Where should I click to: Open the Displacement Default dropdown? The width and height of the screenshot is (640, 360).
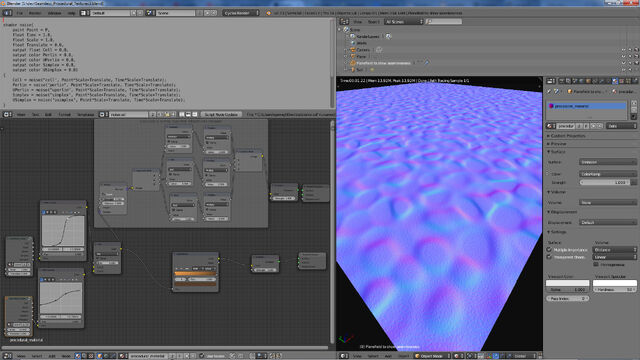[607, 222]
